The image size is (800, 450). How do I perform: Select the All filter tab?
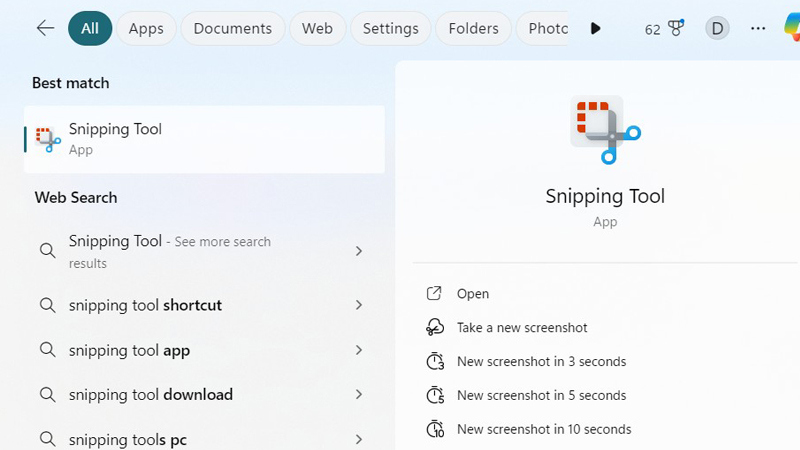(90, 28)
